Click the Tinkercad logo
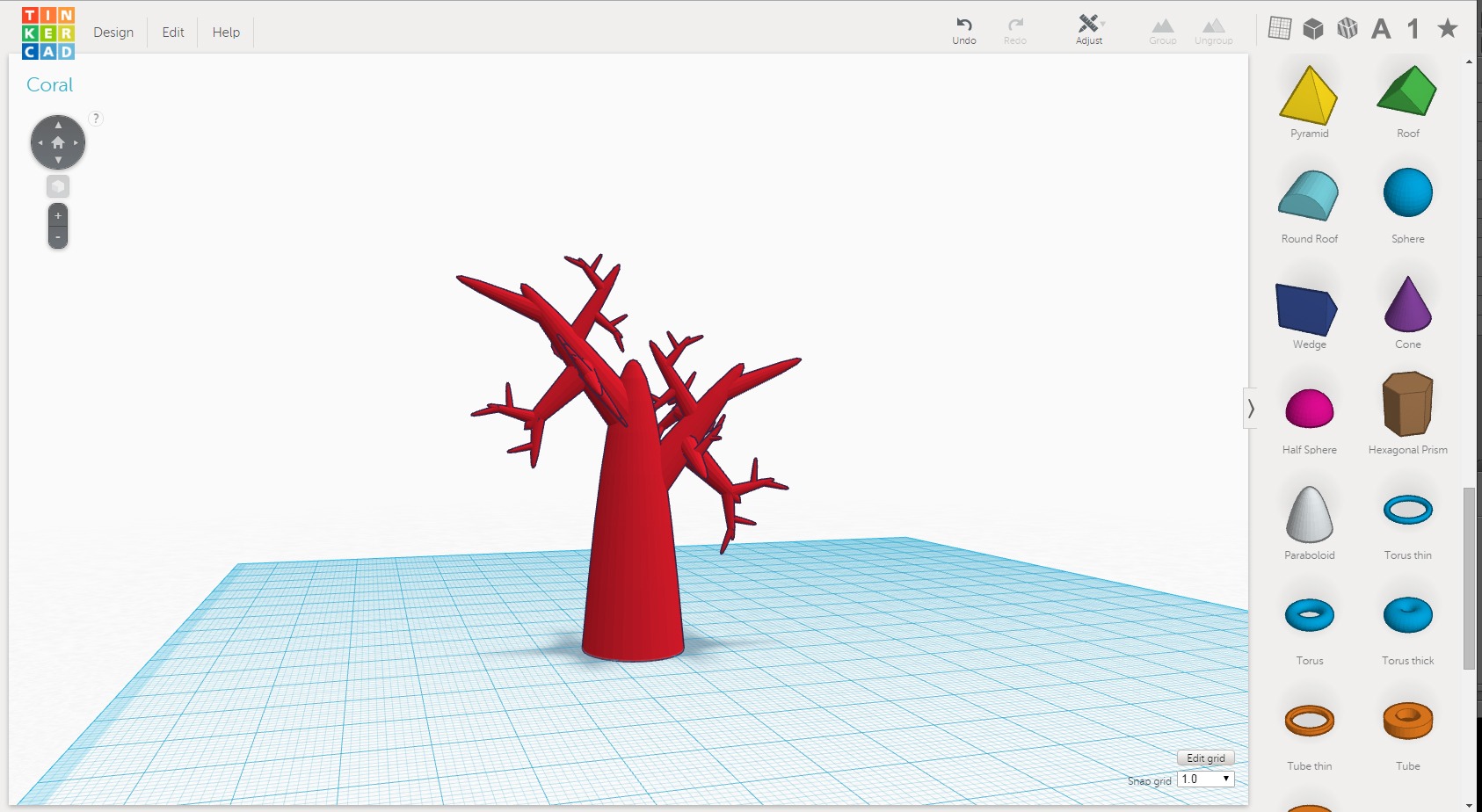 (48, 33)
